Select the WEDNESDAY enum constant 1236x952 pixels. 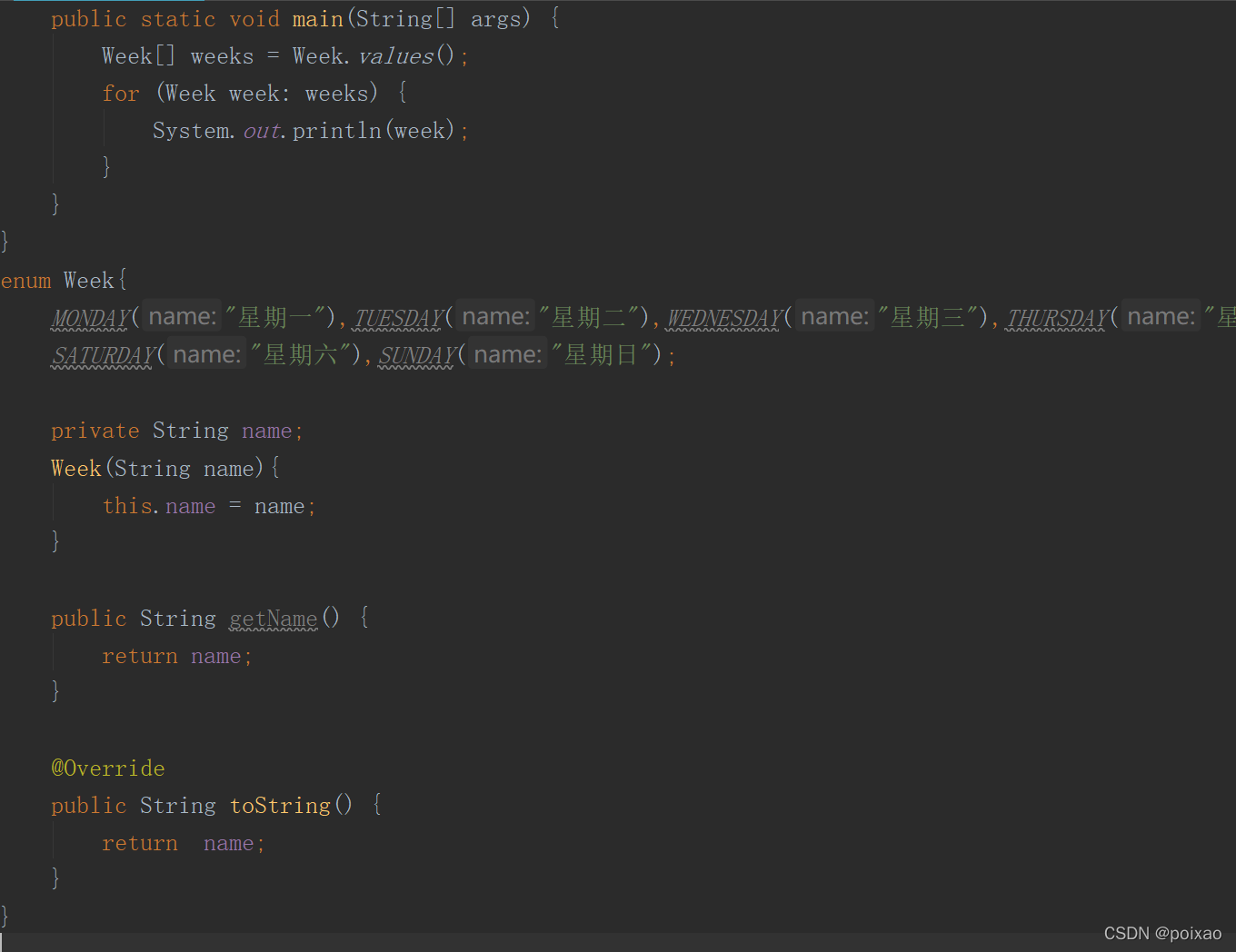pyautogui.click(x=724, y=318)
